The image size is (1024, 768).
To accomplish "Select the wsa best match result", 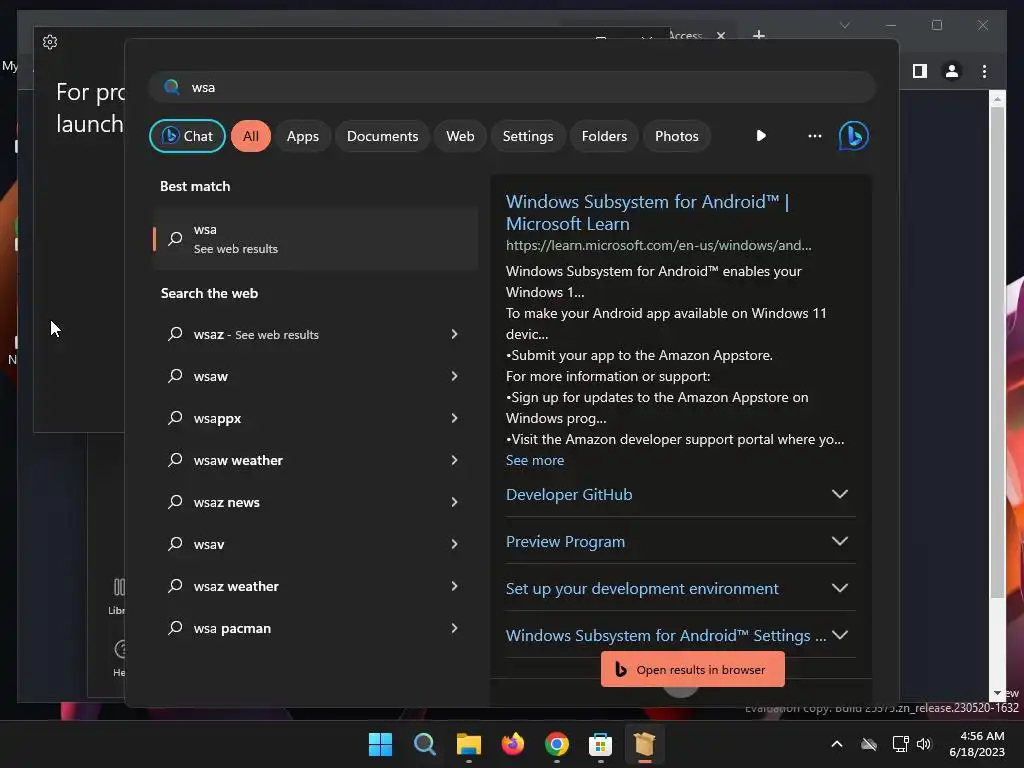I will [x=315, y=239].
